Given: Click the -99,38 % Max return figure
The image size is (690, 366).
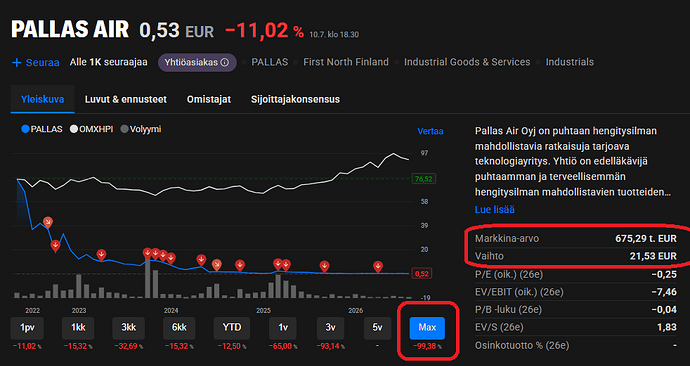Looking at the screenshot, I should point(427,347).
